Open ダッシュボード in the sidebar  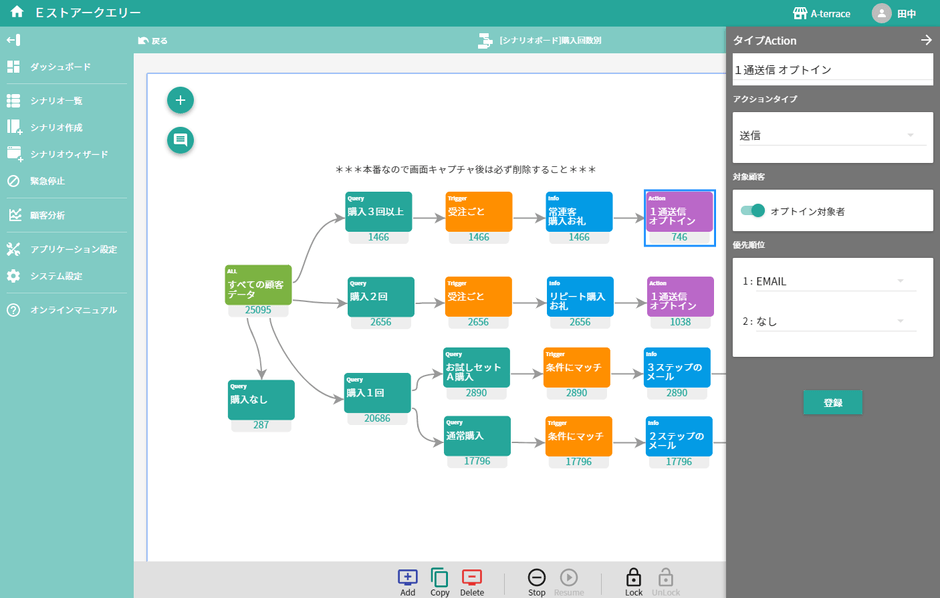coord(60,67)
